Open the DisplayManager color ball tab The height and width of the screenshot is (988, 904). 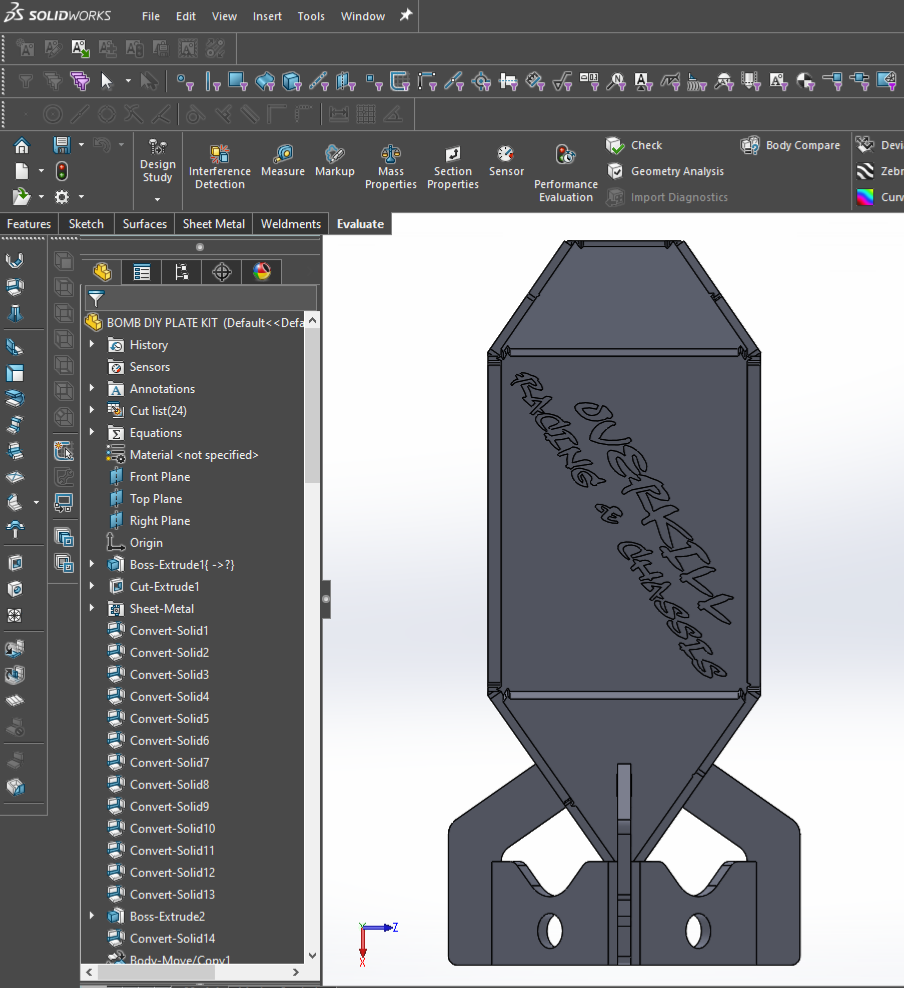coord(262,272)
